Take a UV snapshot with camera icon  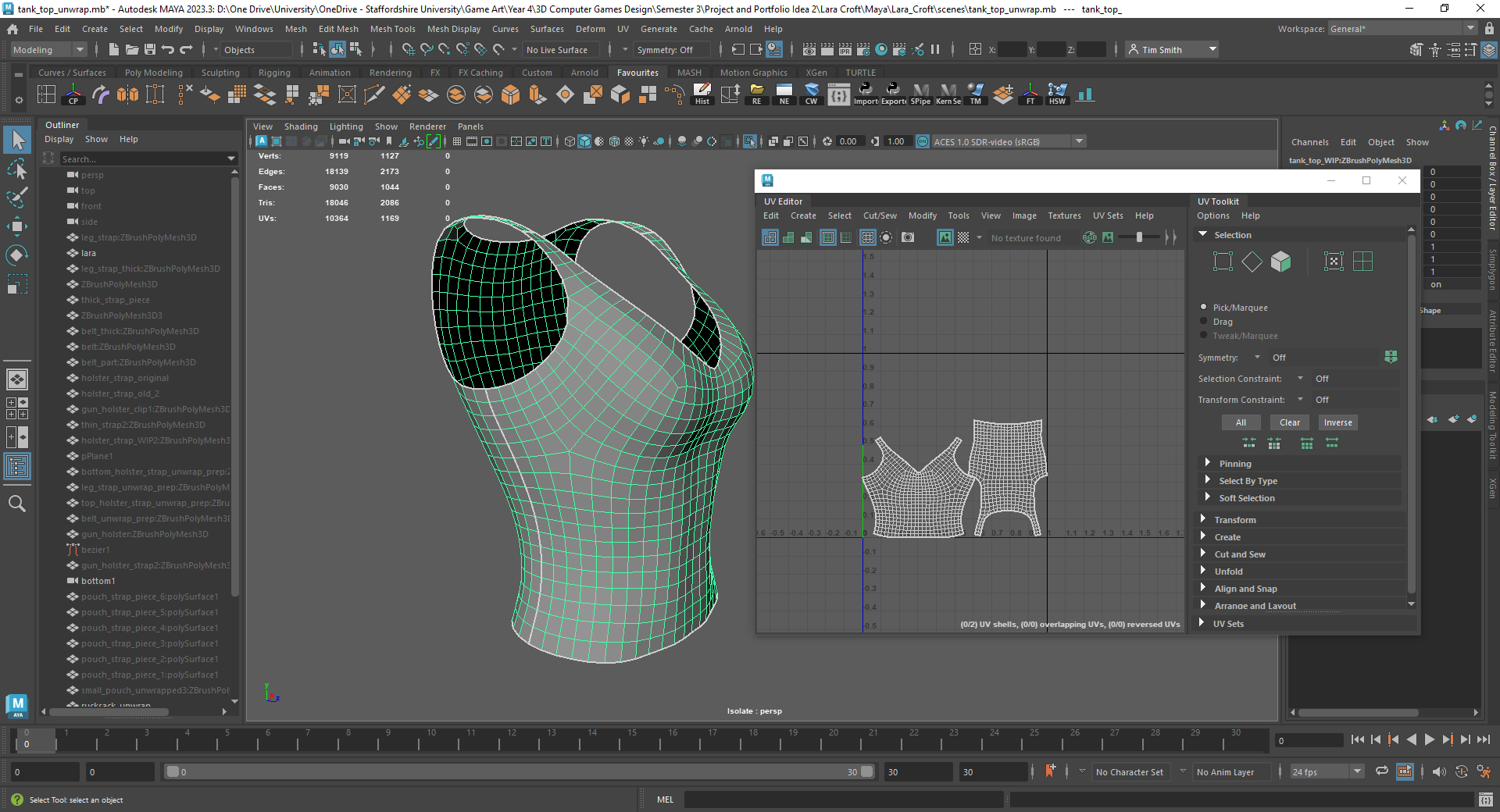[908, 237]
